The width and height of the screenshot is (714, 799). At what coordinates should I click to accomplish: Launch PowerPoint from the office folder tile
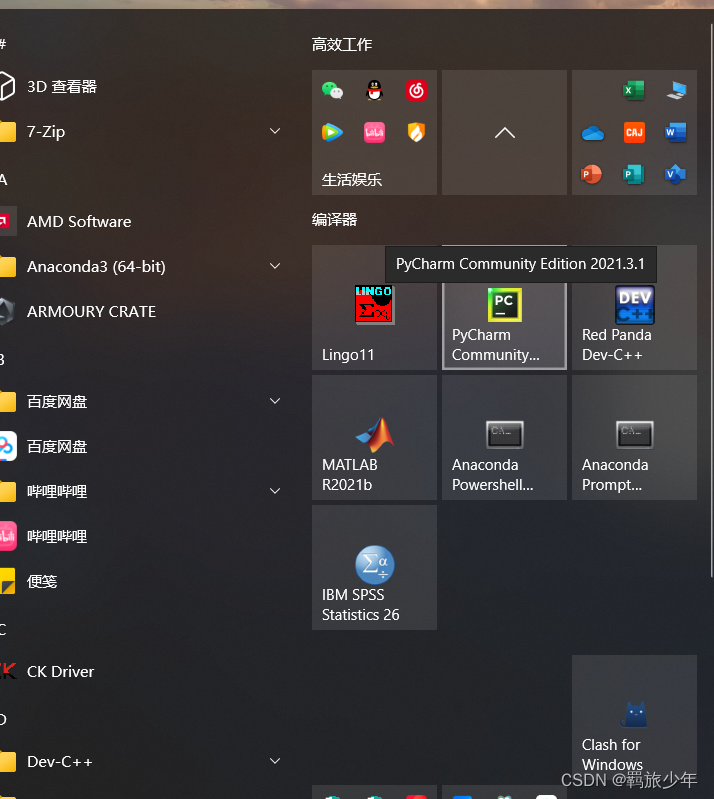click(x=592, y=174)
